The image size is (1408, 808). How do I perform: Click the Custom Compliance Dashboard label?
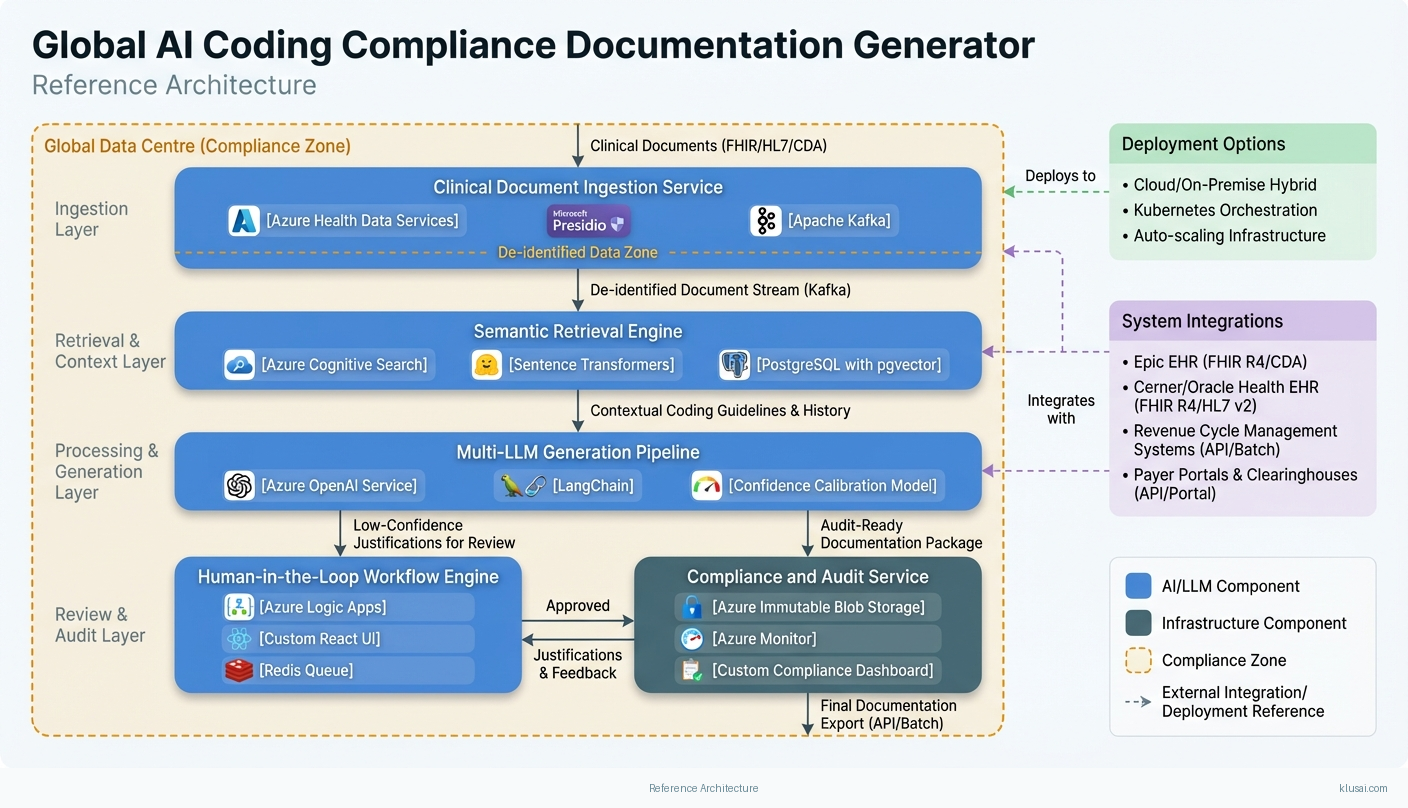click(822, 671)
